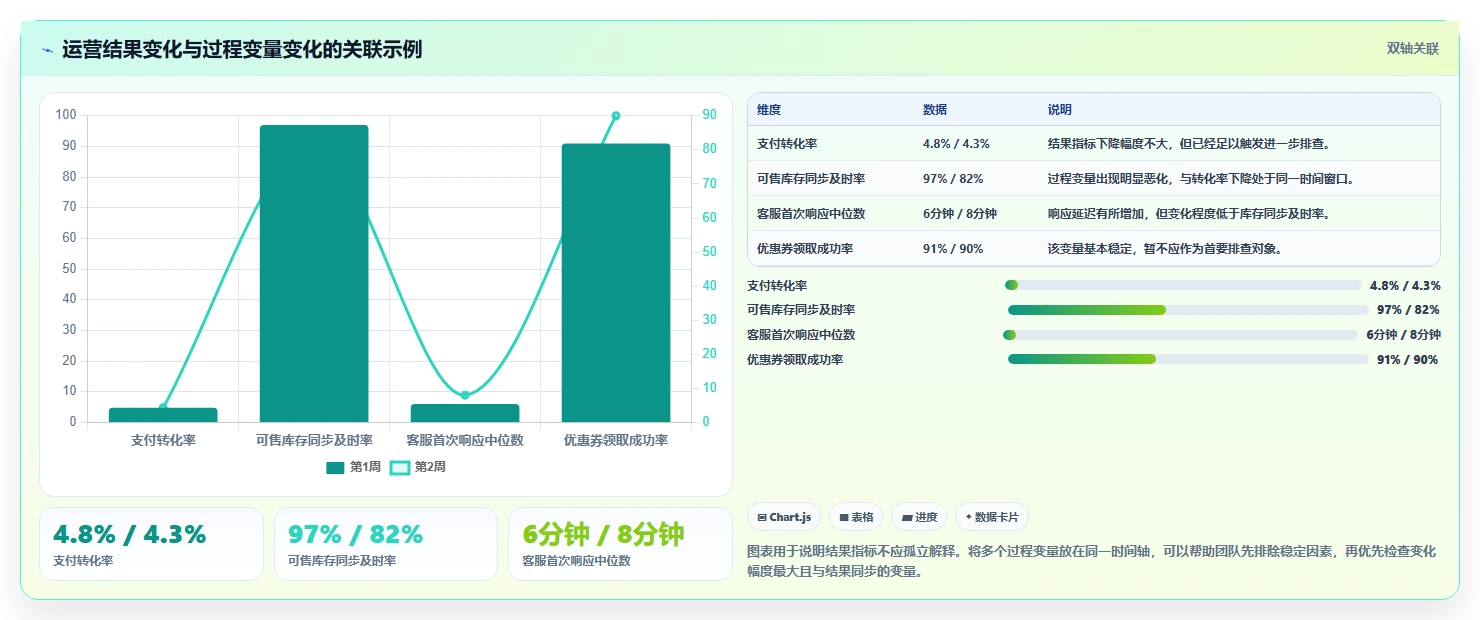Click the 优惠券领取成功率 progress bar

[x=1186, y=359]
